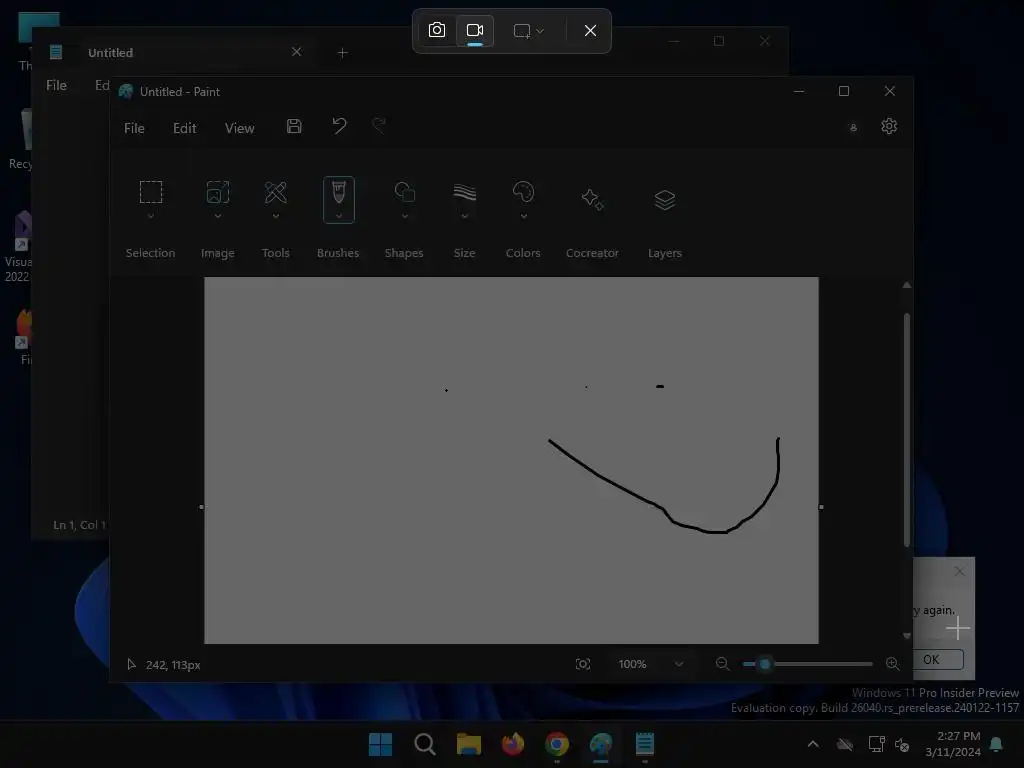The image size is (1024, 768).
Task: Click the Tools pencil and eraser icon
Action: pyautogui.click(x=276, y=192)
